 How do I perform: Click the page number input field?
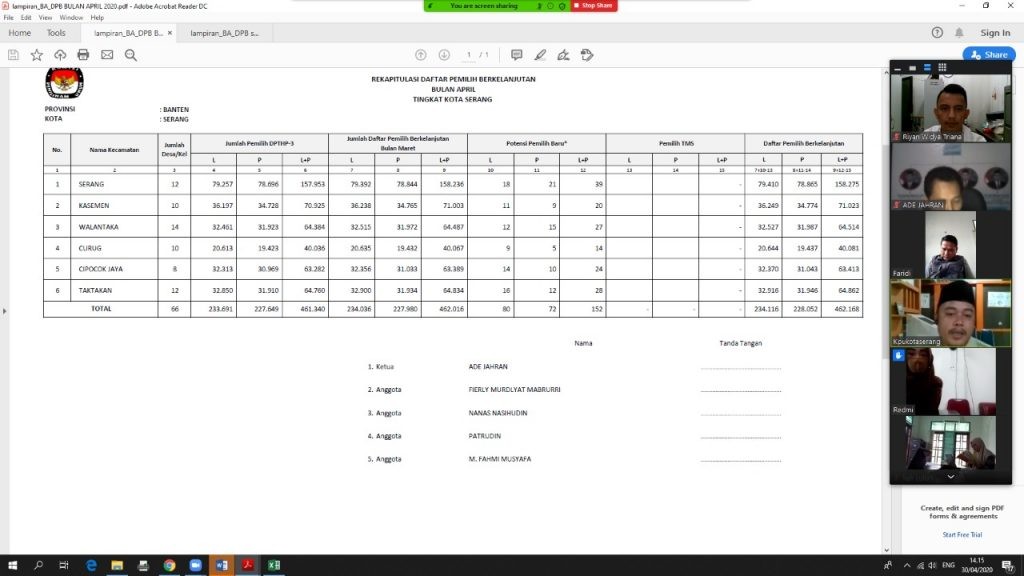coord(468,55)
